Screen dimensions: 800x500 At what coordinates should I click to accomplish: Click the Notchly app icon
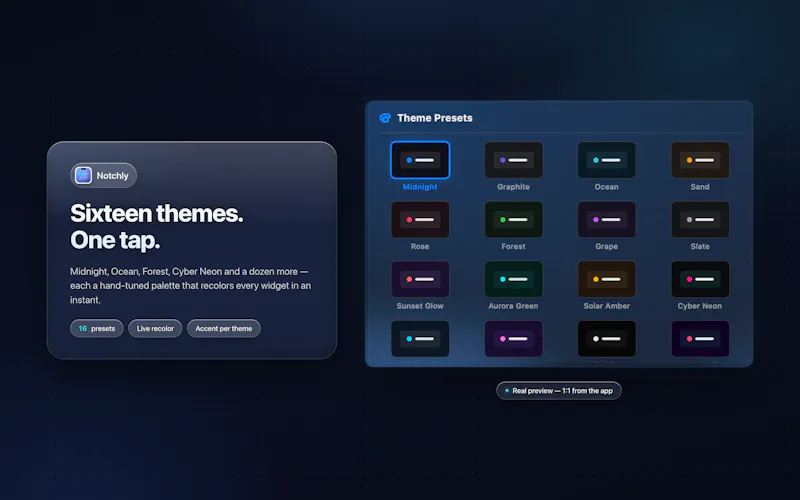pos(83,176)
